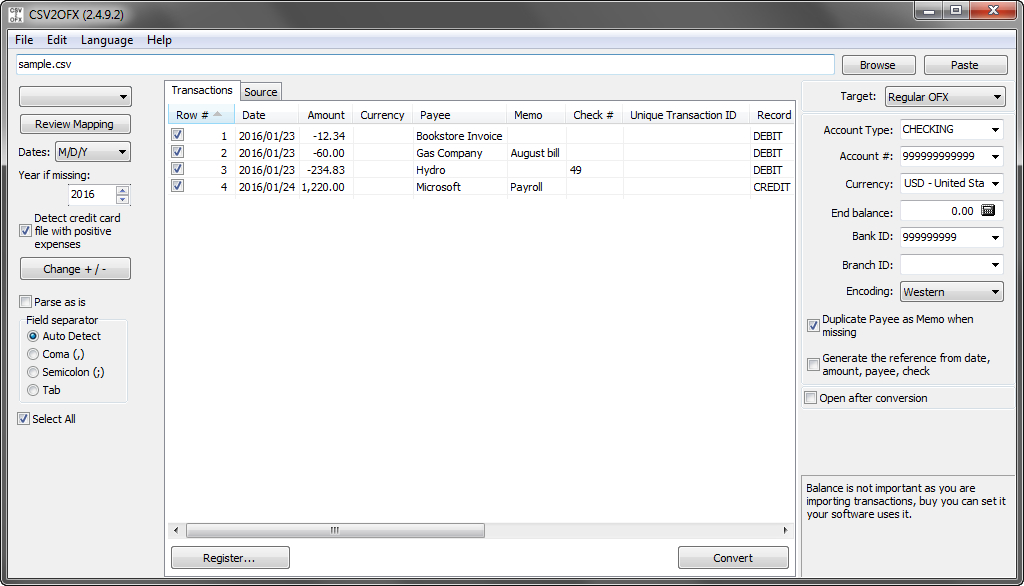Click the Paste button
The width and height of the screenshot is (1024, 586).
point(965,65)
